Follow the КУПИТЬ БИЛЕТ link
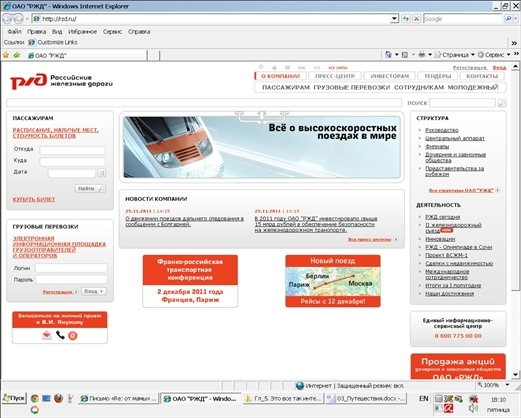The image size is (521, 418). 34,199
